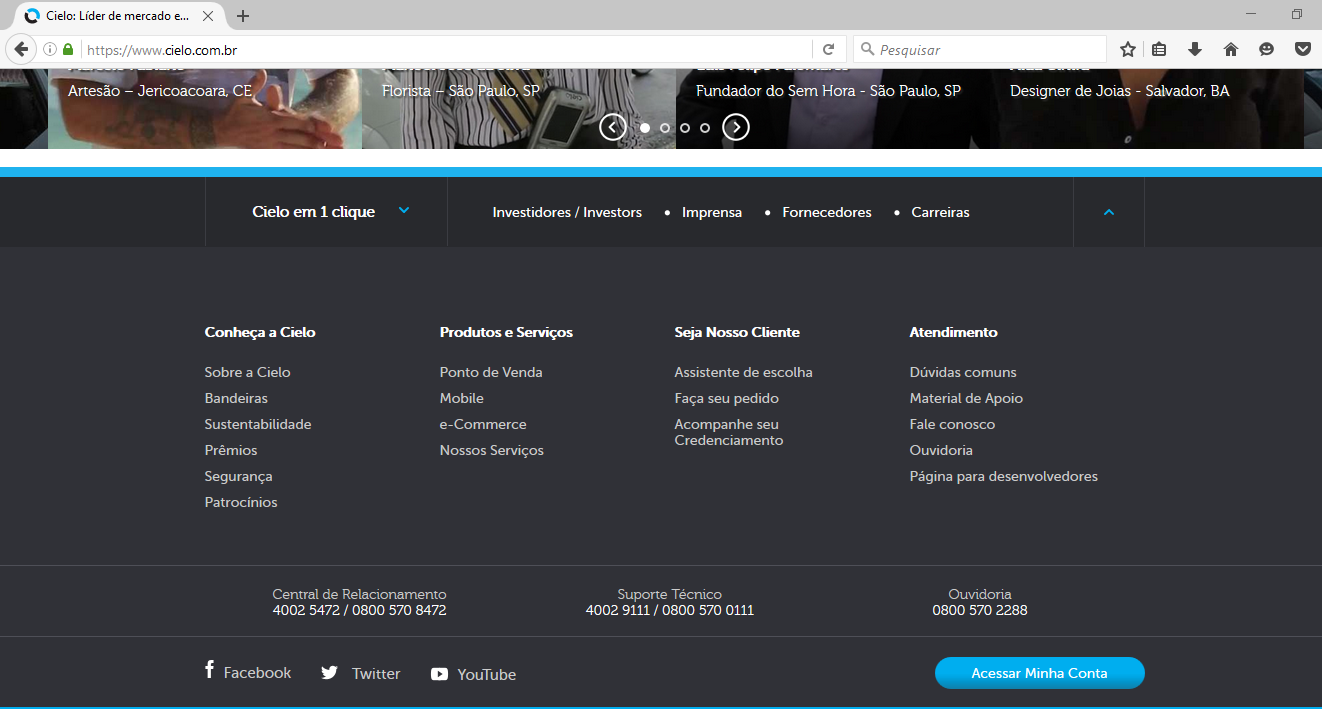This screenshot has height=709, width=1322.
Task: Click the search magnifier icon
Action: pyautogui.click(x=866, y=49)
